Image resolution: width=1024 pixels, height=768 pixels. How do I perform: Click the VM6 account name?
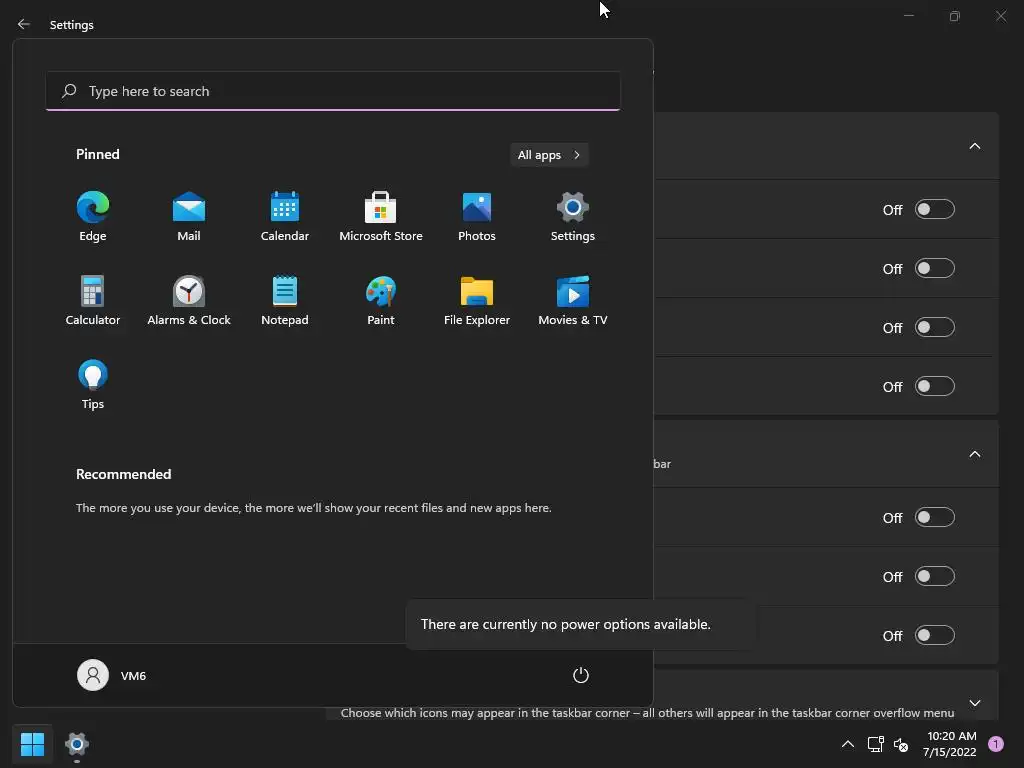click(133, 676)
